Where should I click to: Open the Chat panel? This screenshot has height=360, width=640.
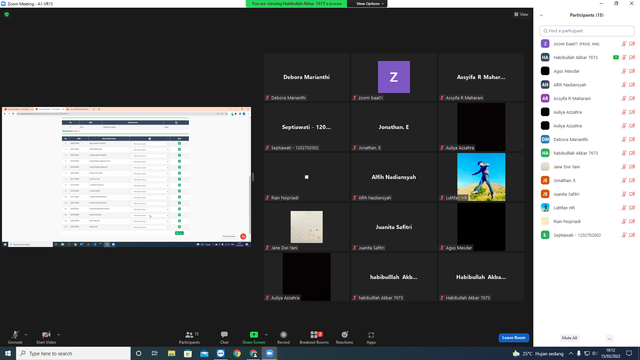point(224,337)
